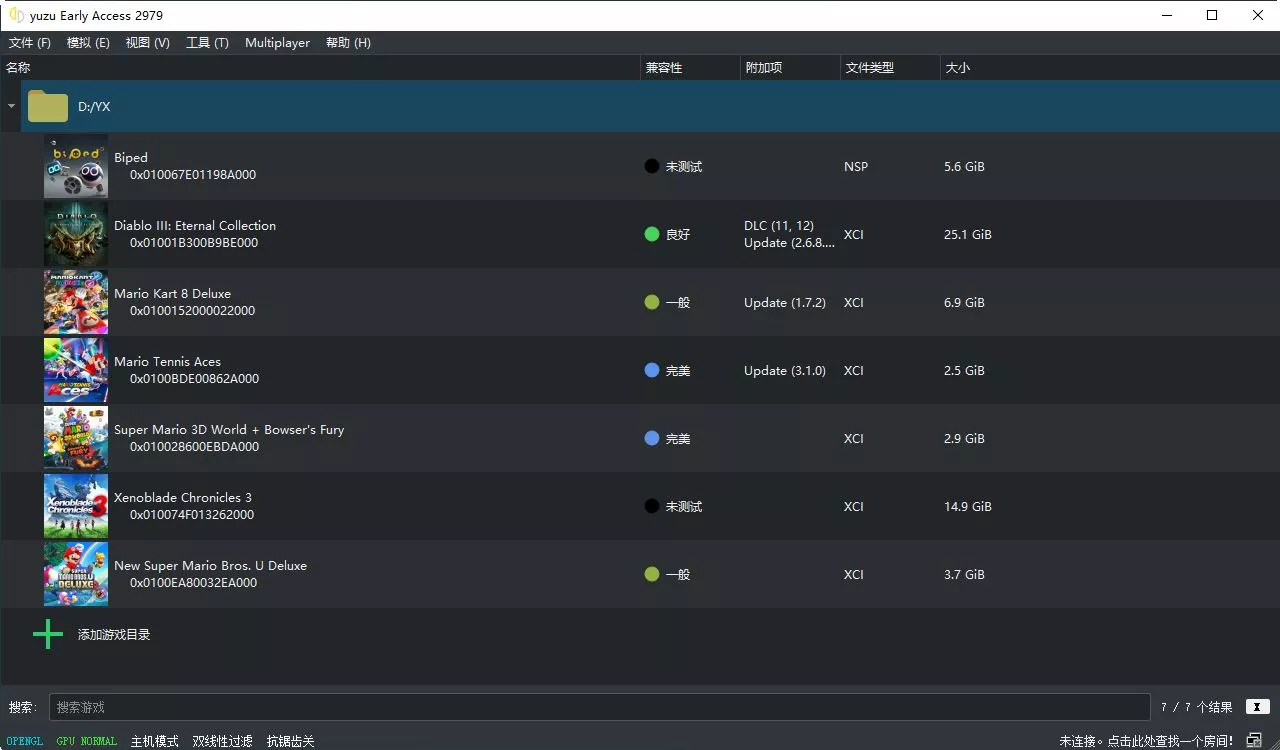The image size is (1280, 750).
Task: Toggle the OPENGL renderer button
Action: tap(25, 741)
